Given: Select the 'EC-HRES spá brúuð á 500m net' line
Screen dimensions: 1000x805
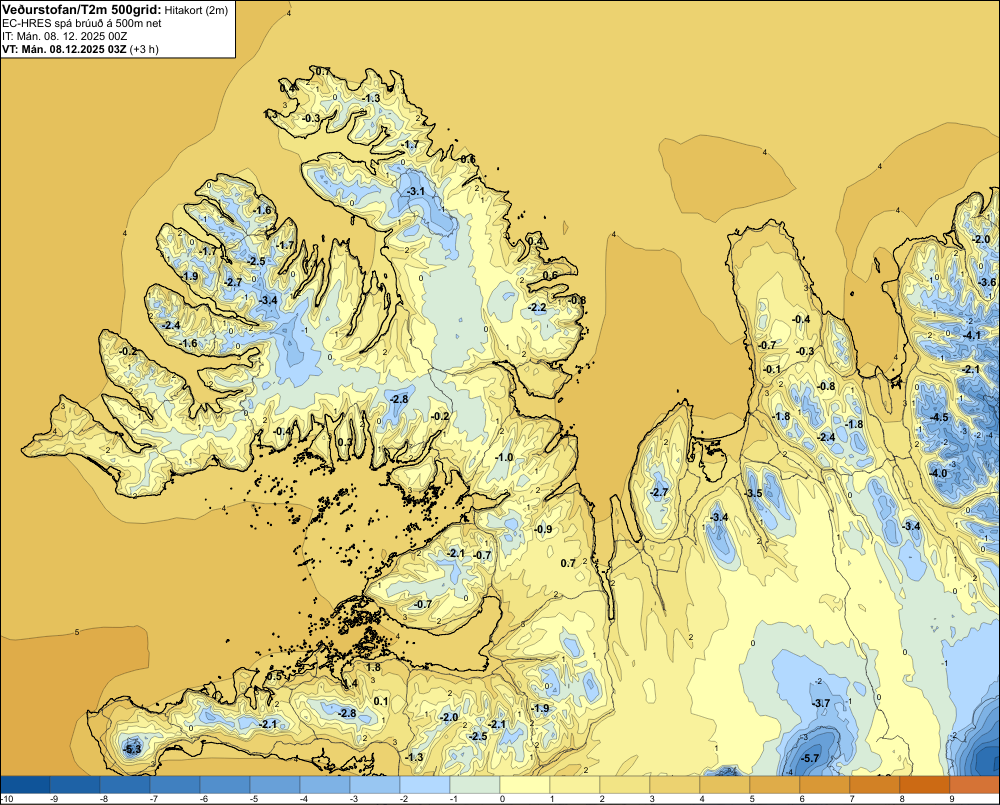Looking at the screenshot, I should (x=82, y=23).
